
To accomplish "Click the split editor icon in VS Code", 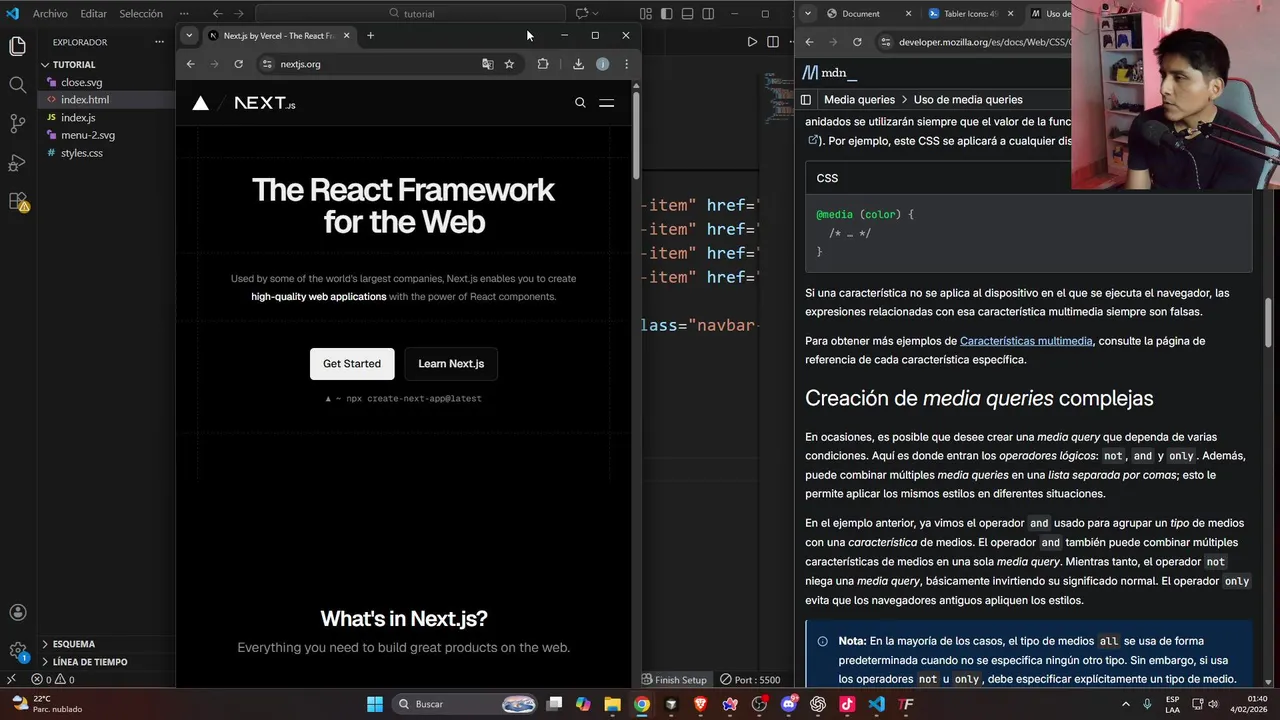I will (x=773, y=42).
